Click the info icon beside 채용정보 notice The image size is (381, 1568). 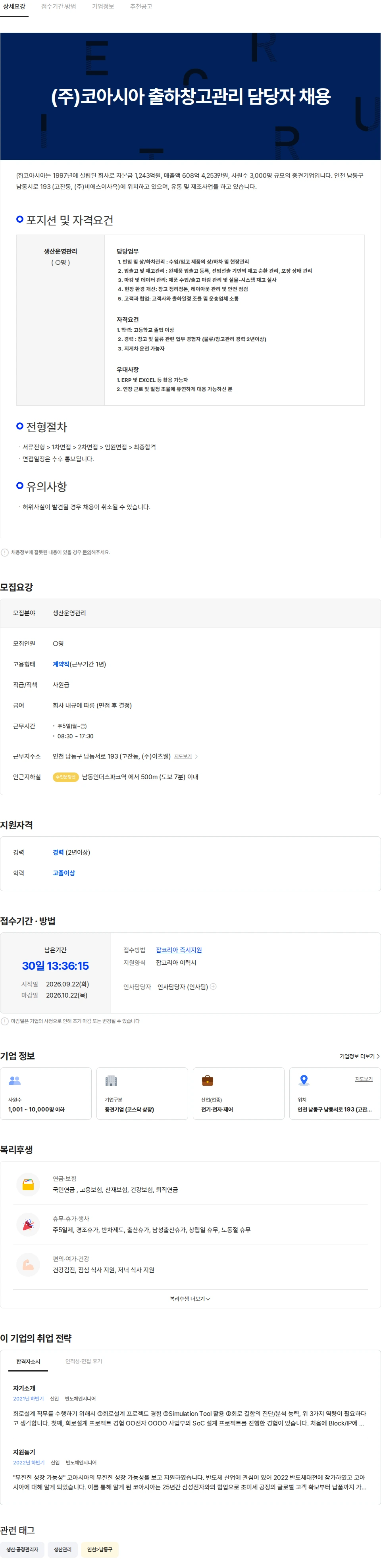[5, 552]
